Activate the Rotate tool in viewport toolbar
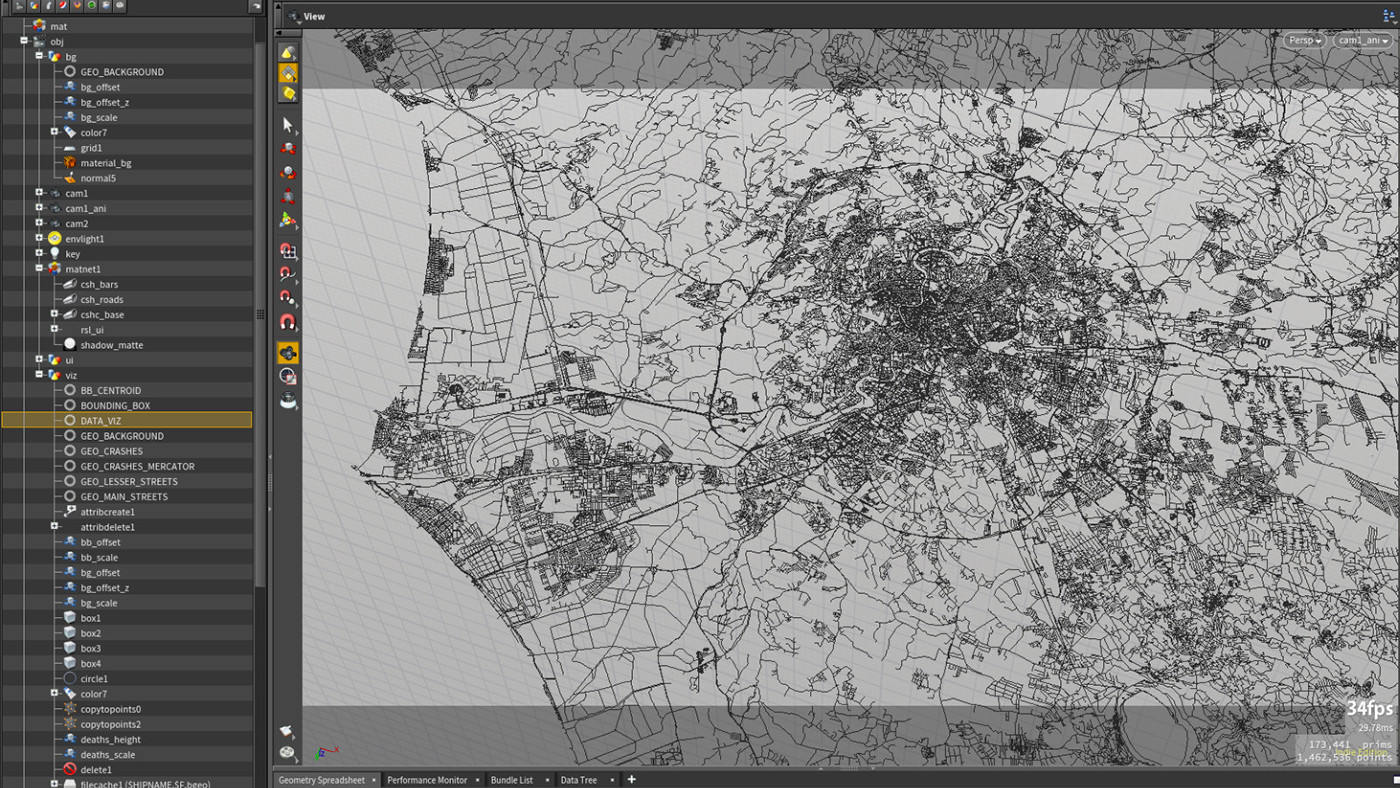Image resolution: width=1400 pixels, height=788 pixels. tap(288, 172)
